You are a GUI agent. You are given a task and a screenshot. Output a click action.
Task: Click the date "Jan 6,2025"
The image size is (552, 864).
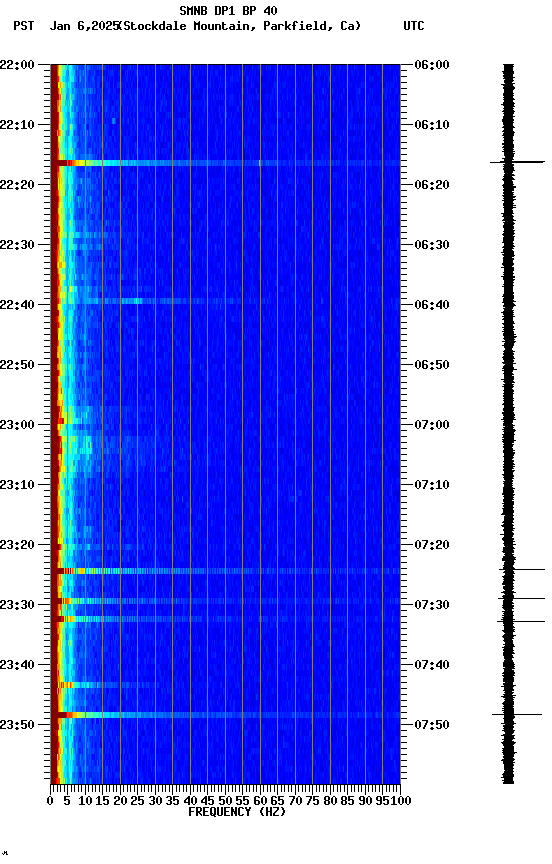84,26
